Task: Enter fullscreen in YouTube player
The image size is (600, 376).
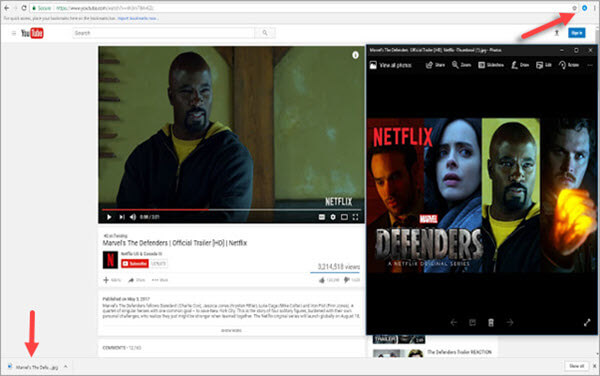Action: click(x=355, y=217)
